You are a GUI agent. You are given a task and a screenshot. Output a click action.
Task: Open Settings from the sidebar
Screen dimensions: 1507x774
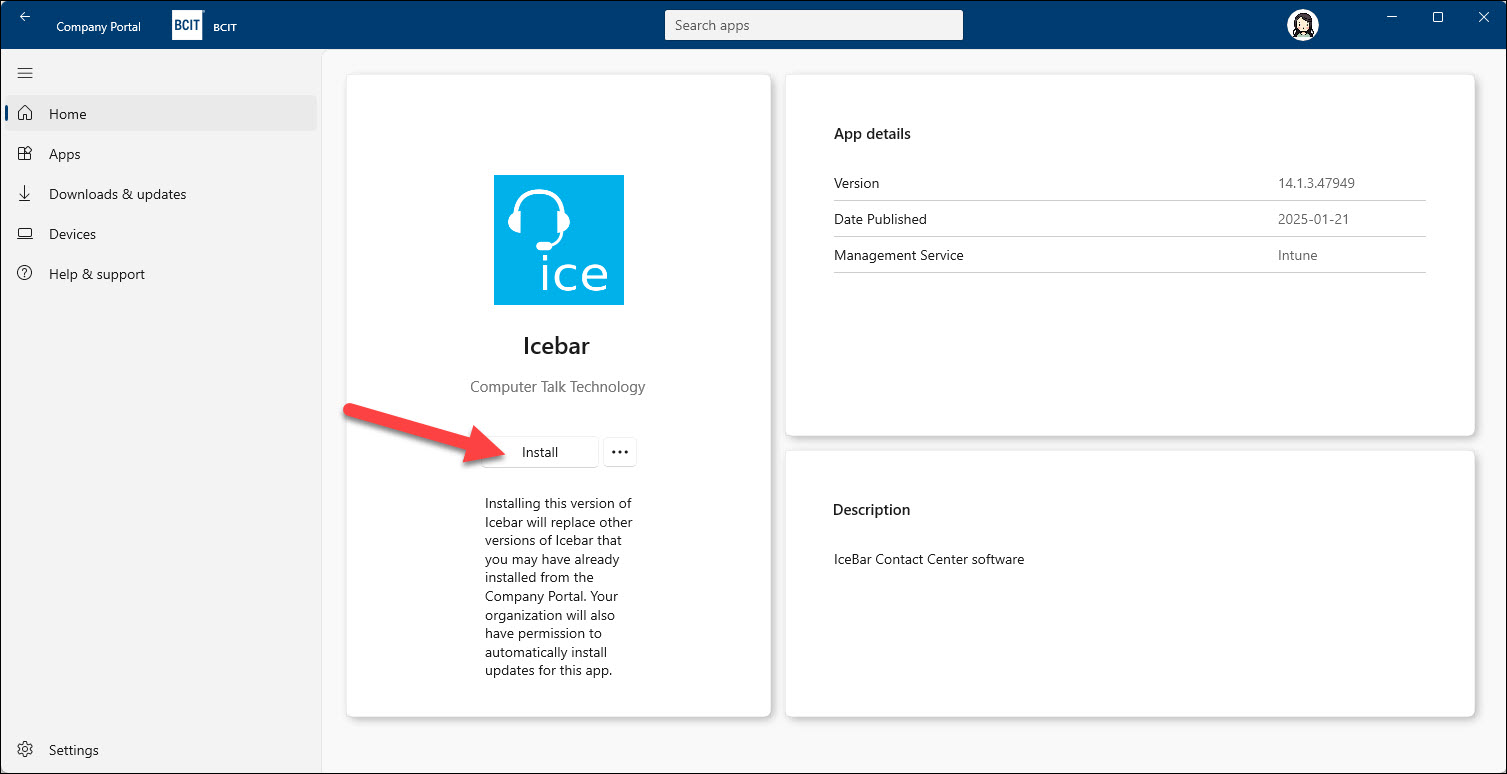(71, 749)
